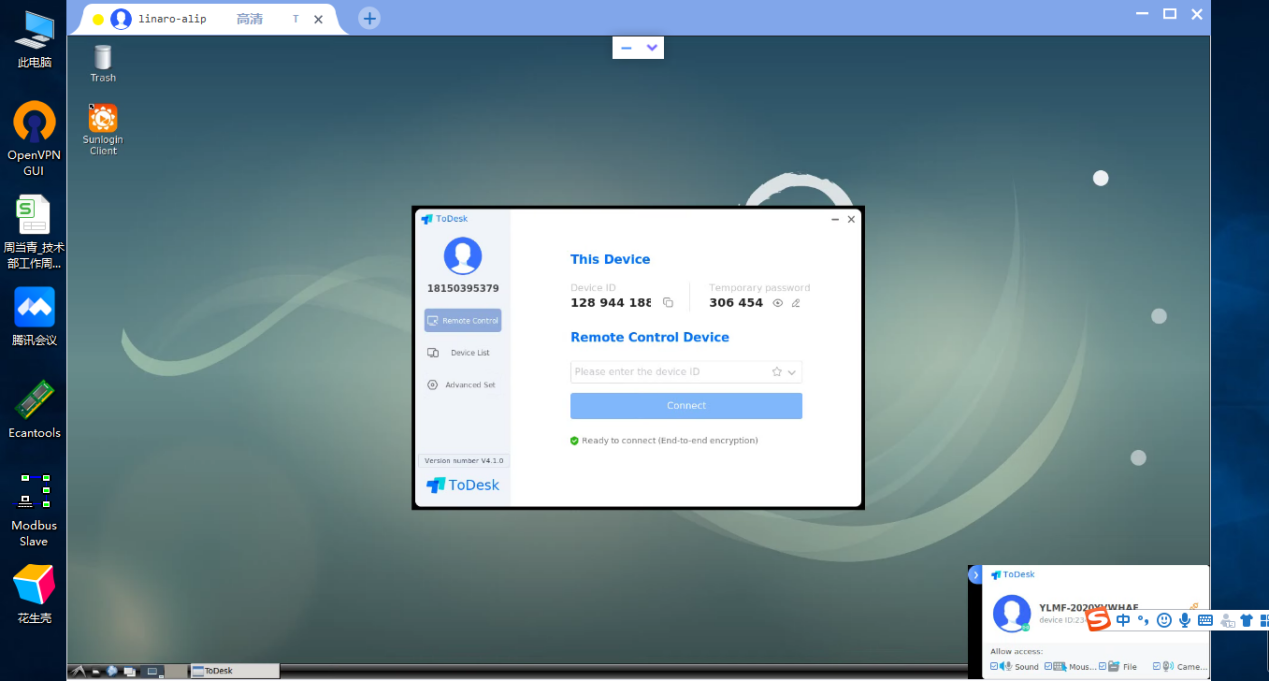Launch the 腾讯会议 desktop icon
Viewport: 1269px width, 681px height.
[x=34, y=317]
